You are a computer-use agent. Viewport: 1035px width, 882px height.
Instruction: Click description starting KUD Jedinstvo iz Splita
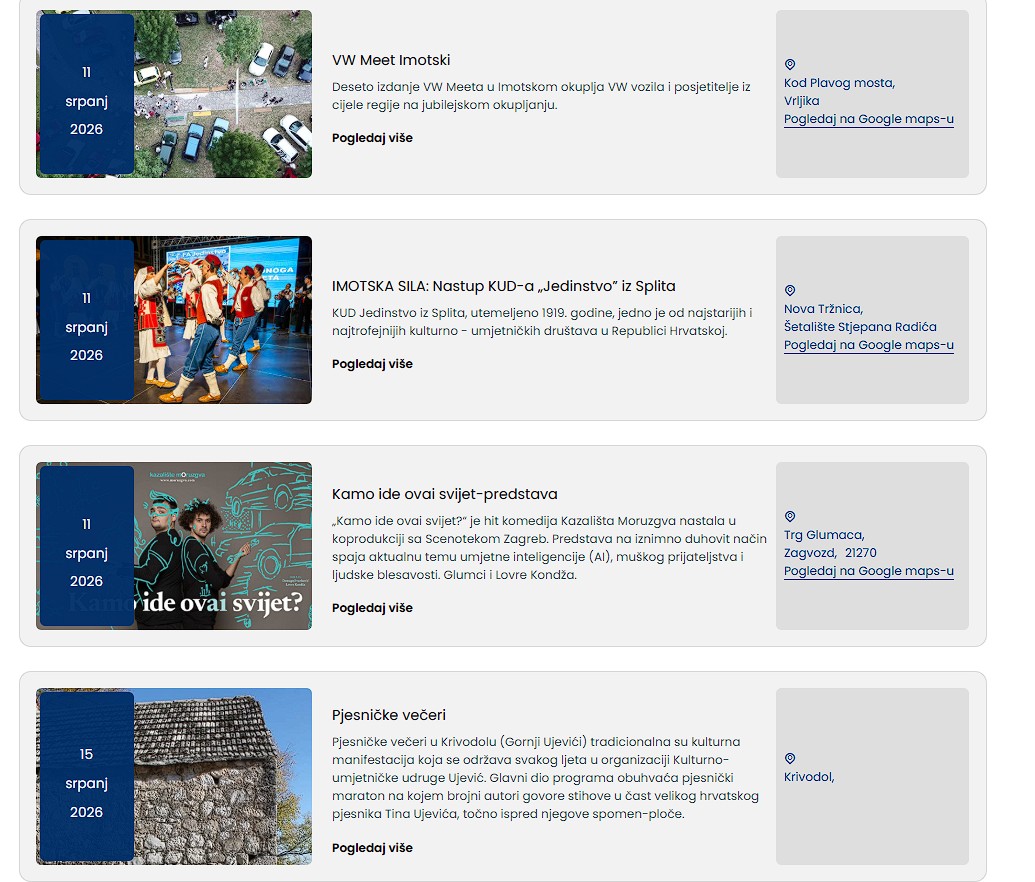[542, 322]
